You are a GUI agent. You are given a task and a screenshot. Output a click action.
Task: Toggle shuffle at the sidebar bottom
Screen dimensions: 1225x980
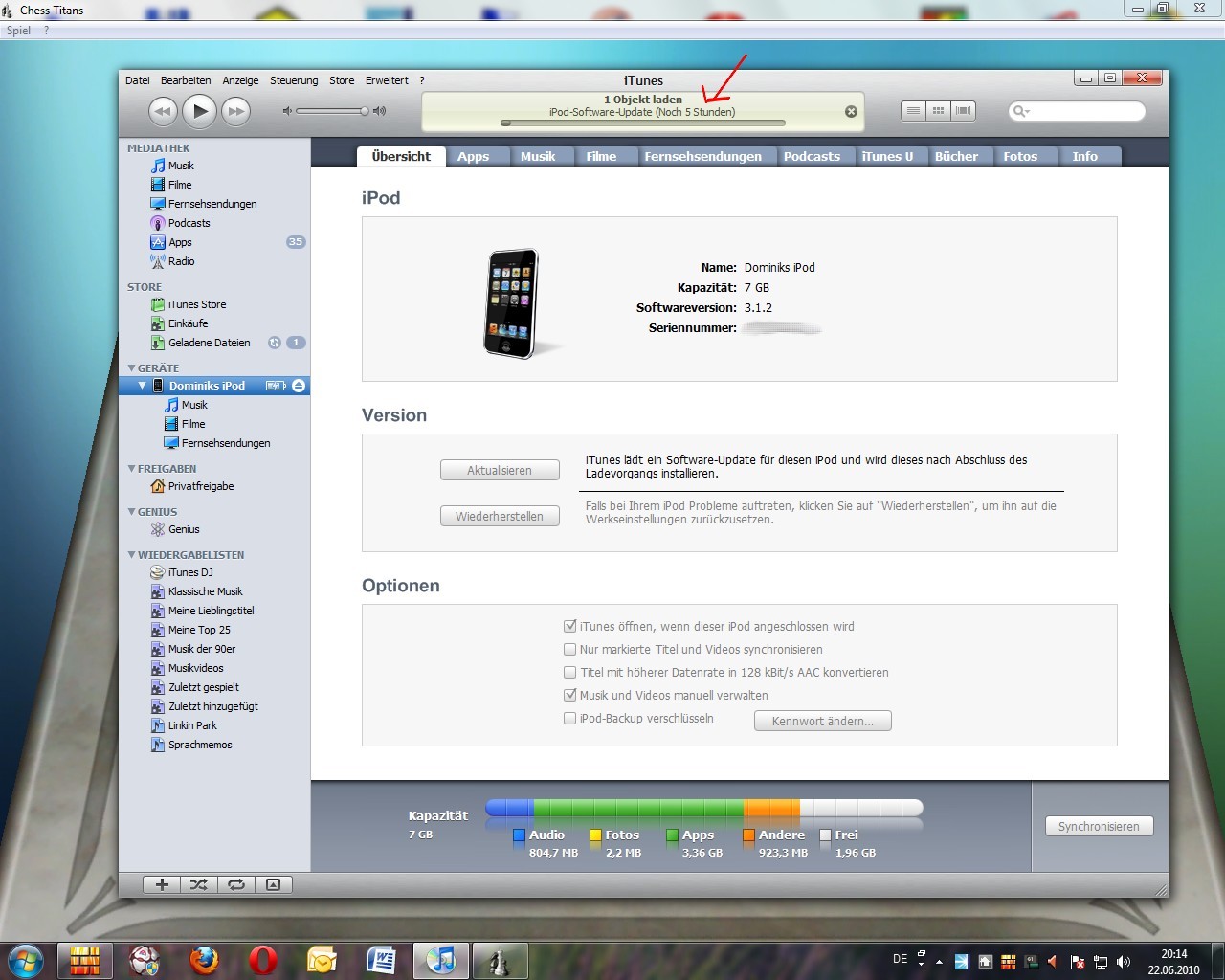(x=198, y=884)
